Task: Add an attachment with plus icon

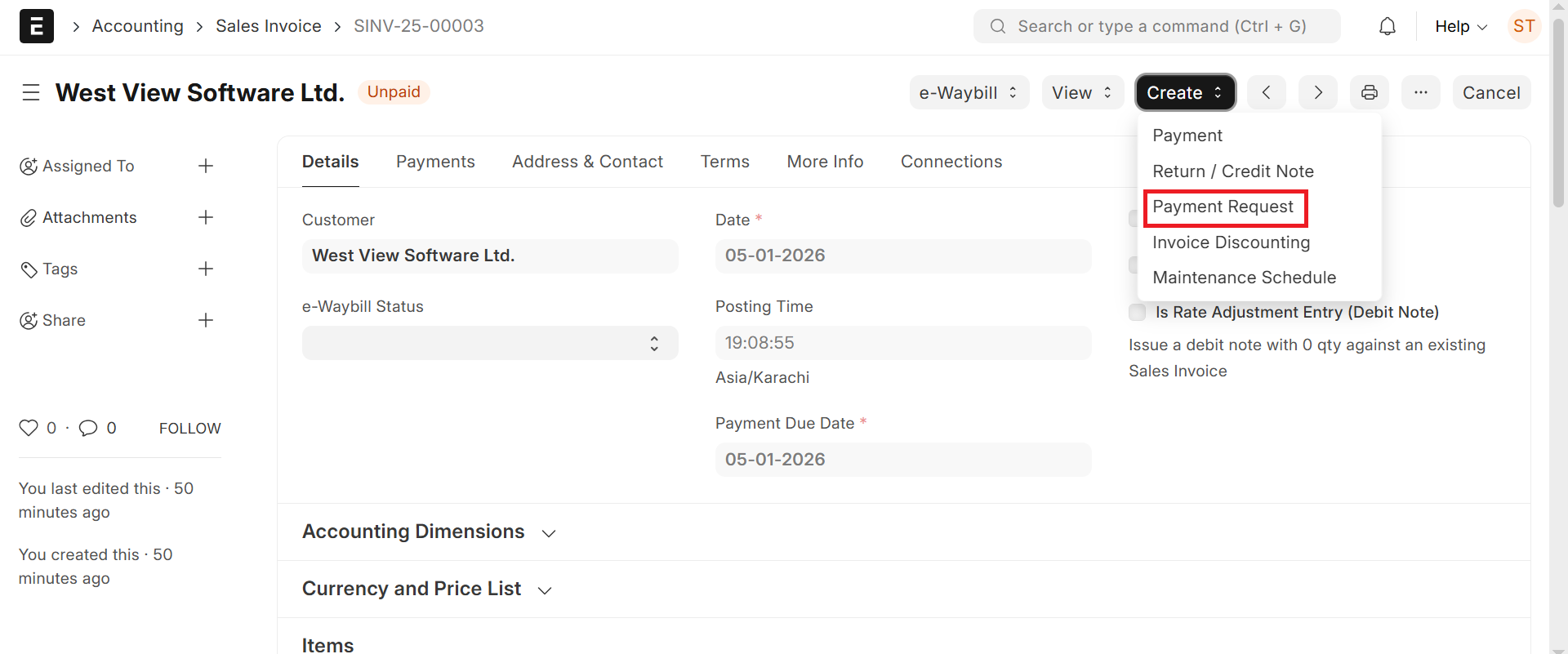Action: (206, 217)
